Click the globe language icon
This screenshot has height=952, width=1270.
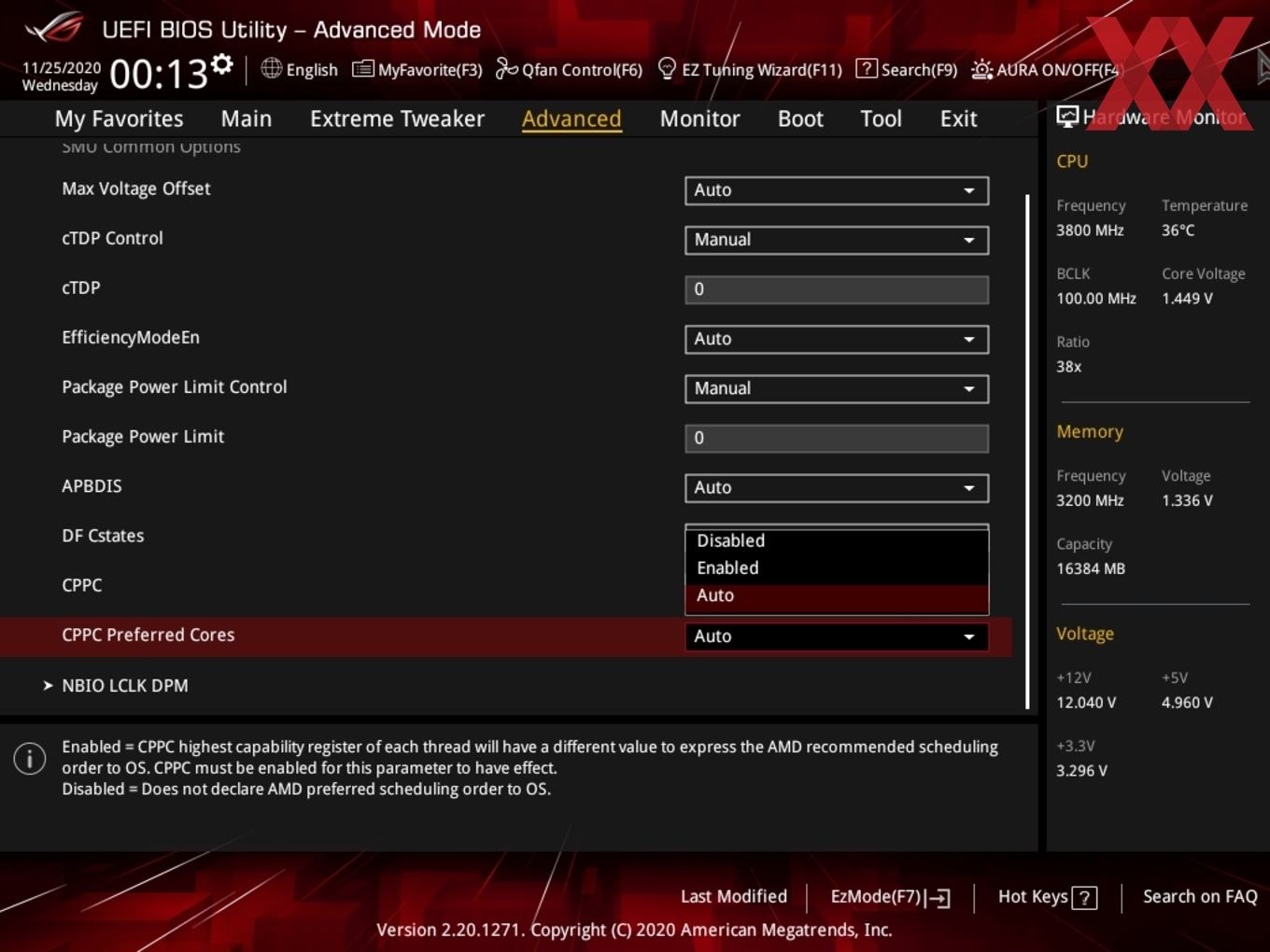click(271, 68)
